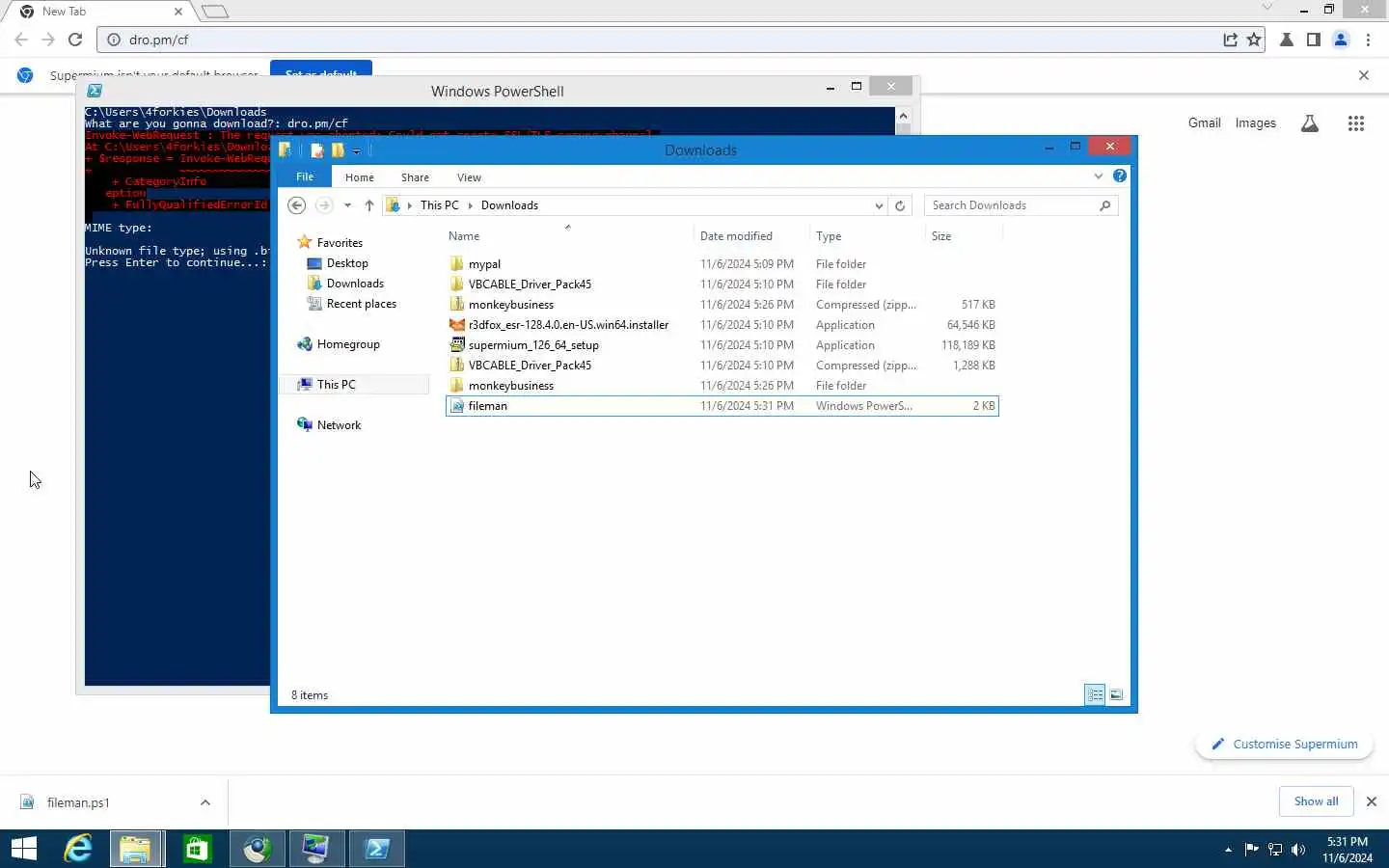Select Recent places in navigation pane
The height and width of the screenshot is (868, 1389).
pos(361,304)
